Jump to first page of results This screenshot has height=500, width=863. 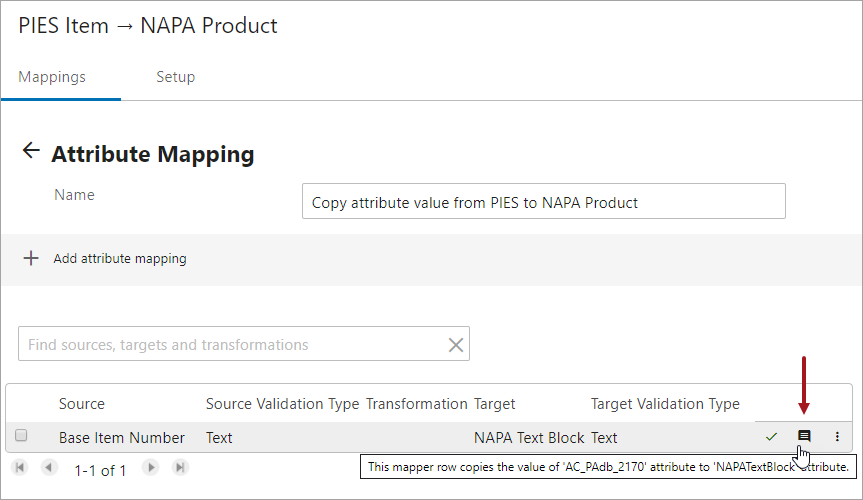(x=20, y=468)
